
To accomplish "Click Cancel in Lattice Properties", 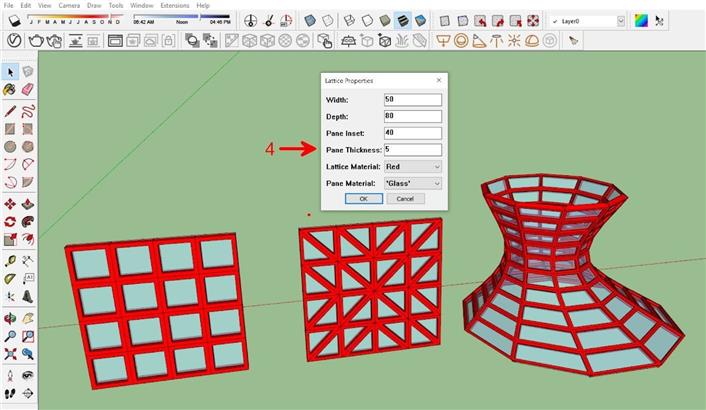I will [x=405, y=199].
